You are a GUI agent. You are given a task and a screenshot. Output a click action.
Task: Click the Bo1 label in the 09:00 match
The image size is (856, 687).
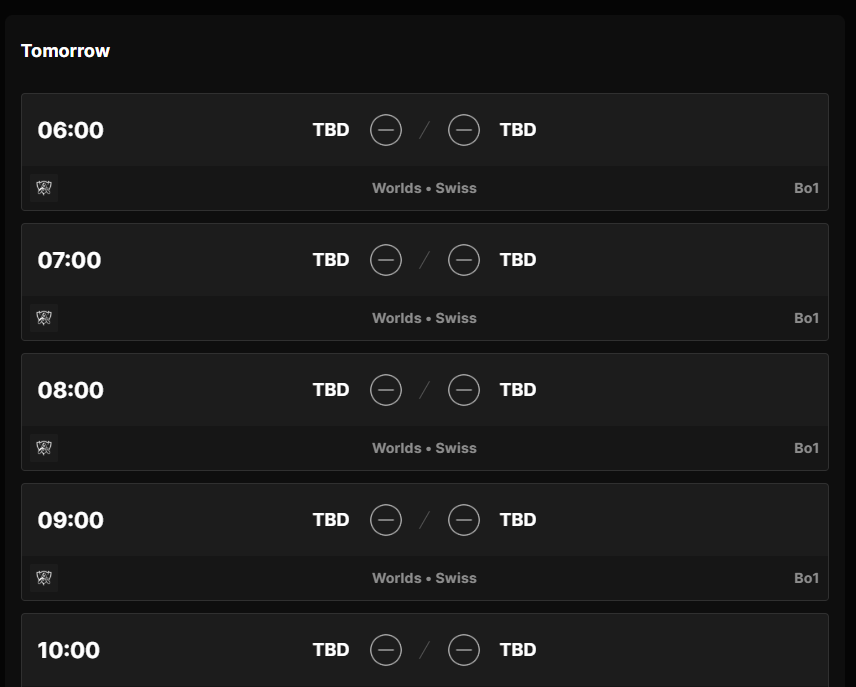(806, 578)
